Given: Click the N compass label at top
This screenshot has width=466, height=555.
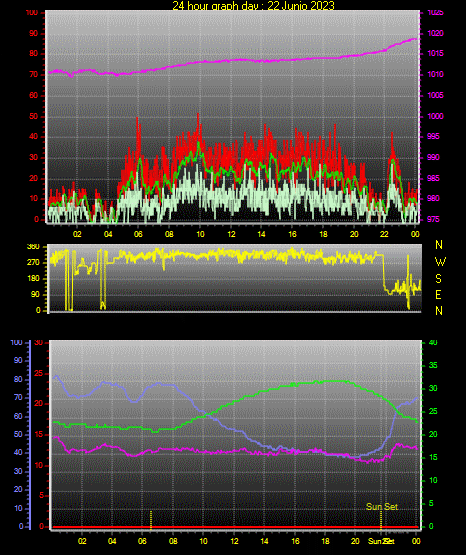Looking at the screenshot, I should pyautogui.click(x=439, y=245).
